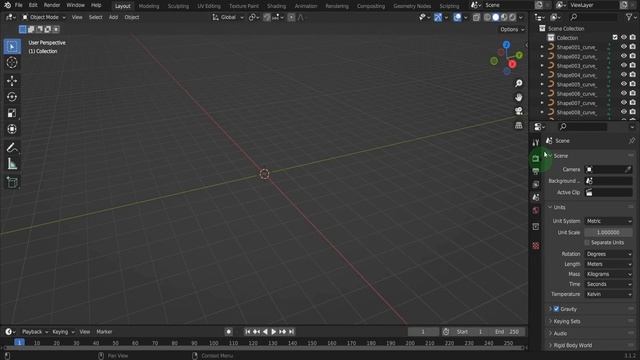Play the animation
This screenshot has height=360, width=640.
[x=274, y=332]
